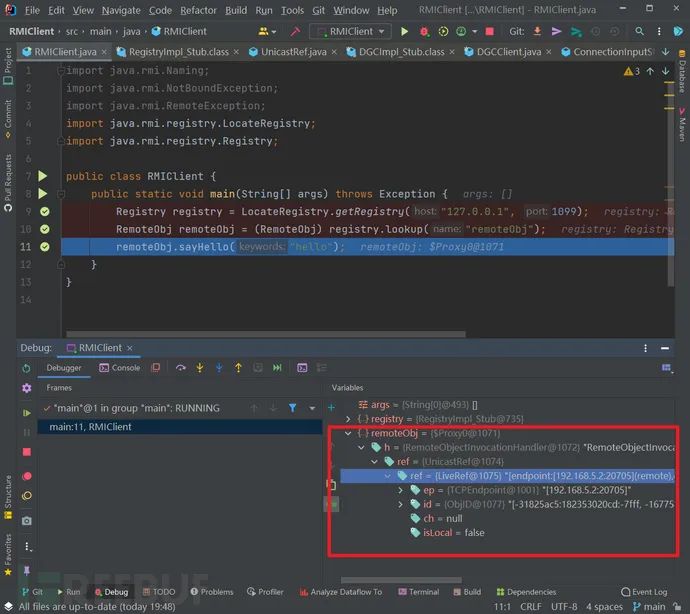Image resolution: width=690 pixels, height=614 pixels.
Task: View all breakpoints
Action: pyautogui.click(x=27, y=476)
